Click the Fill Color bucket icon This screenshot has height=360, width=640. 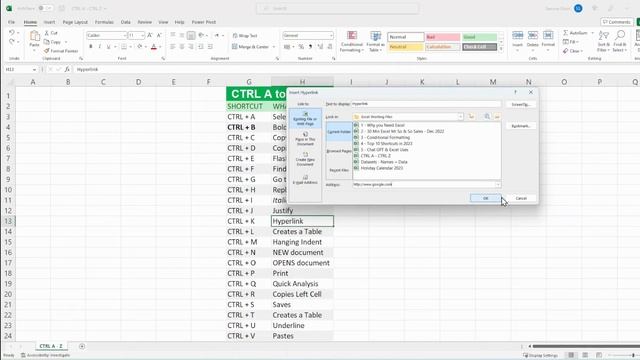[x=140, y=47]
